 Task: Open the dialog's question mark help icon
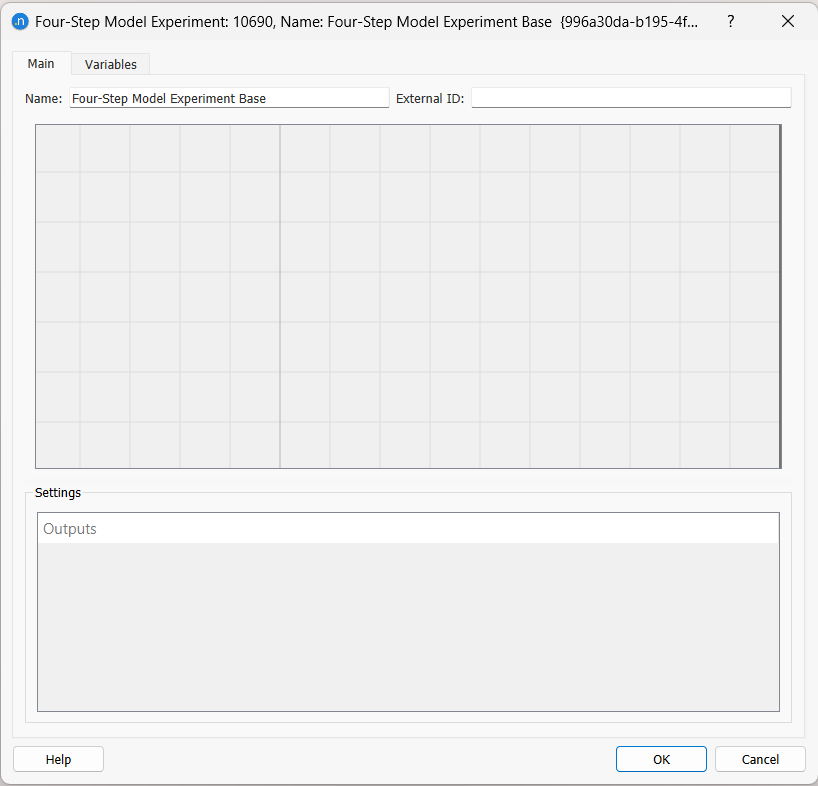point(730,21)
